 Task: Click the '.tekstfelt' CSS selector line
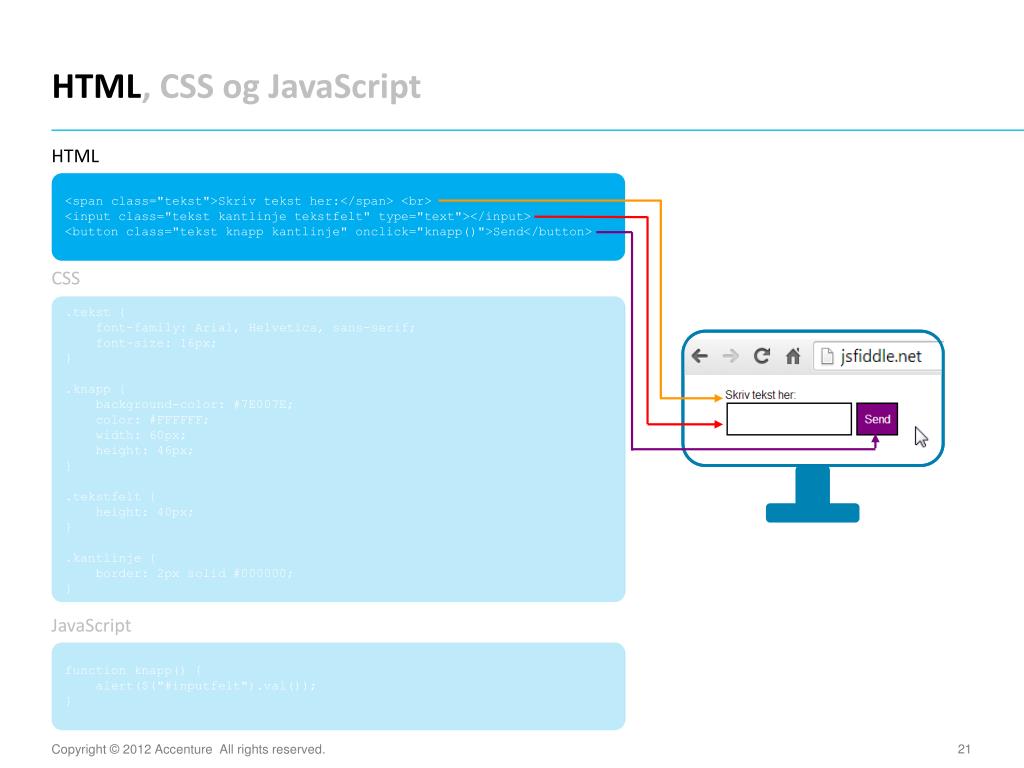[x=110, y=497]
